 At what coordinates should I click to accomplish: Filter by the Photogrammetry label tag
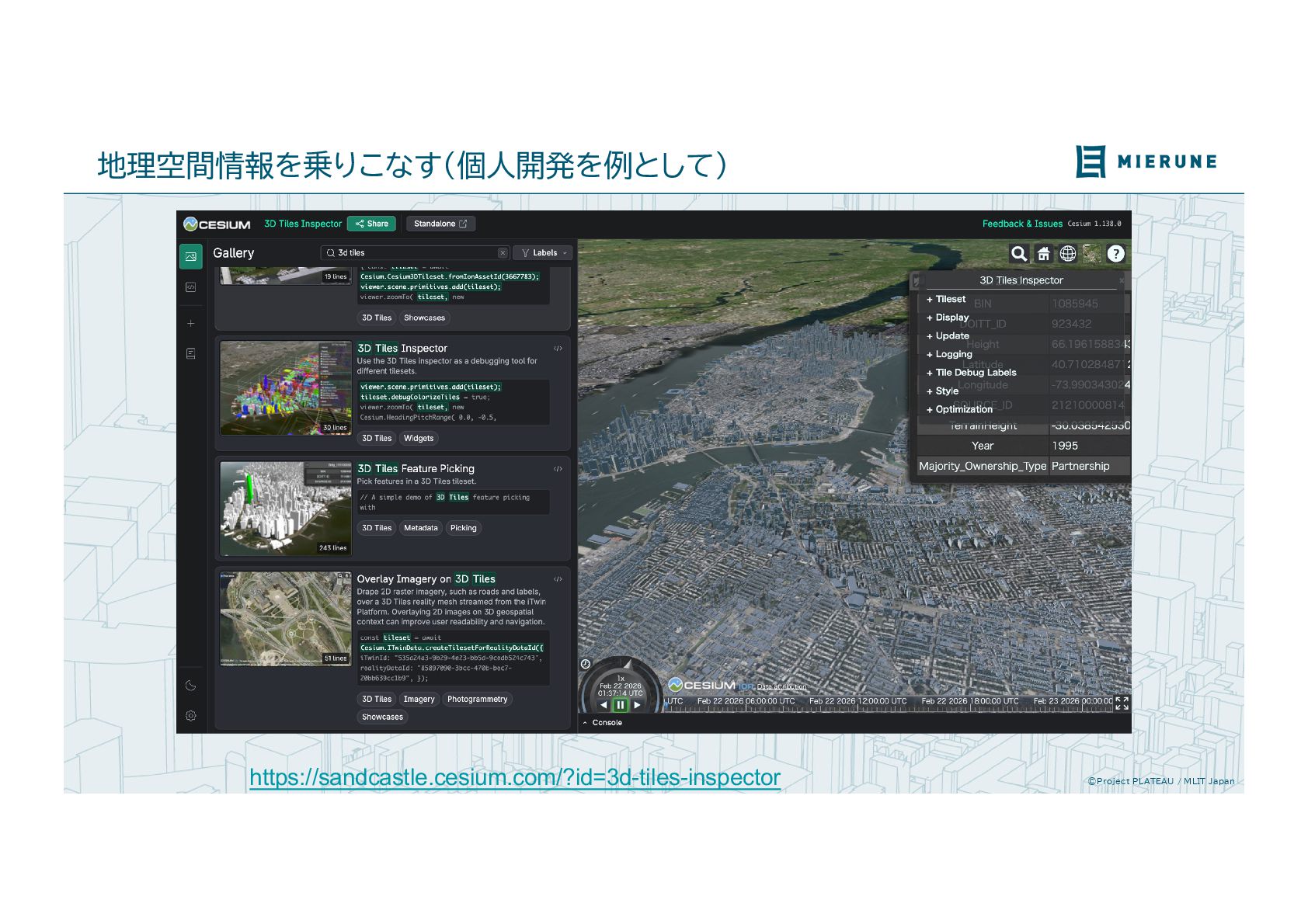point(478,700)
